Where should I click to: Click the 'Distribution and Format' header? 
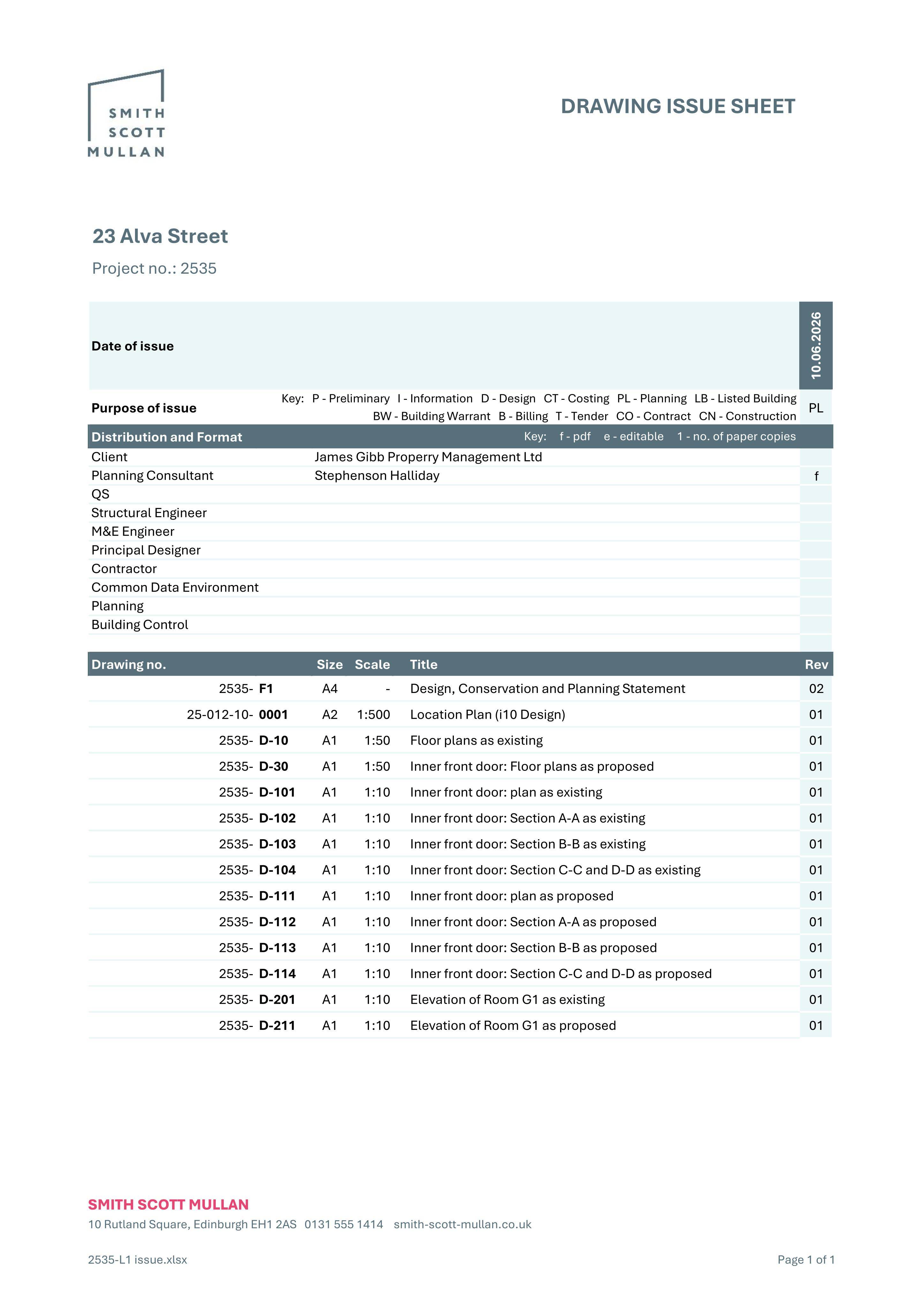click(x=167, y=437)
